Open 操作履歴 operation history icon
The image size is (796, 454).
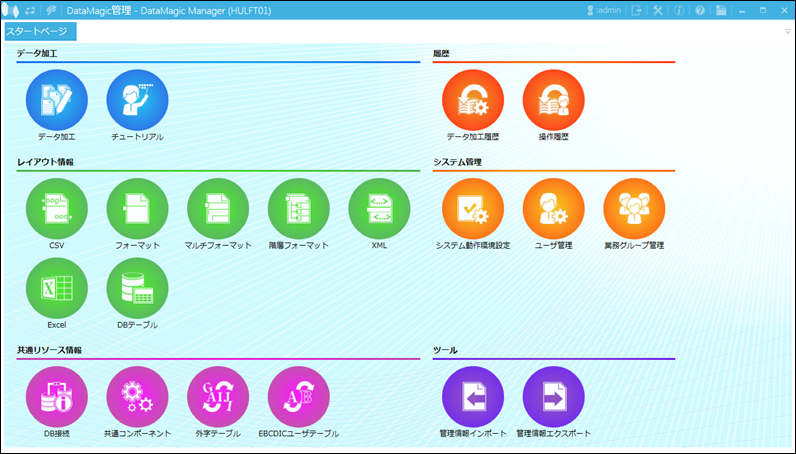coord(553,100)
